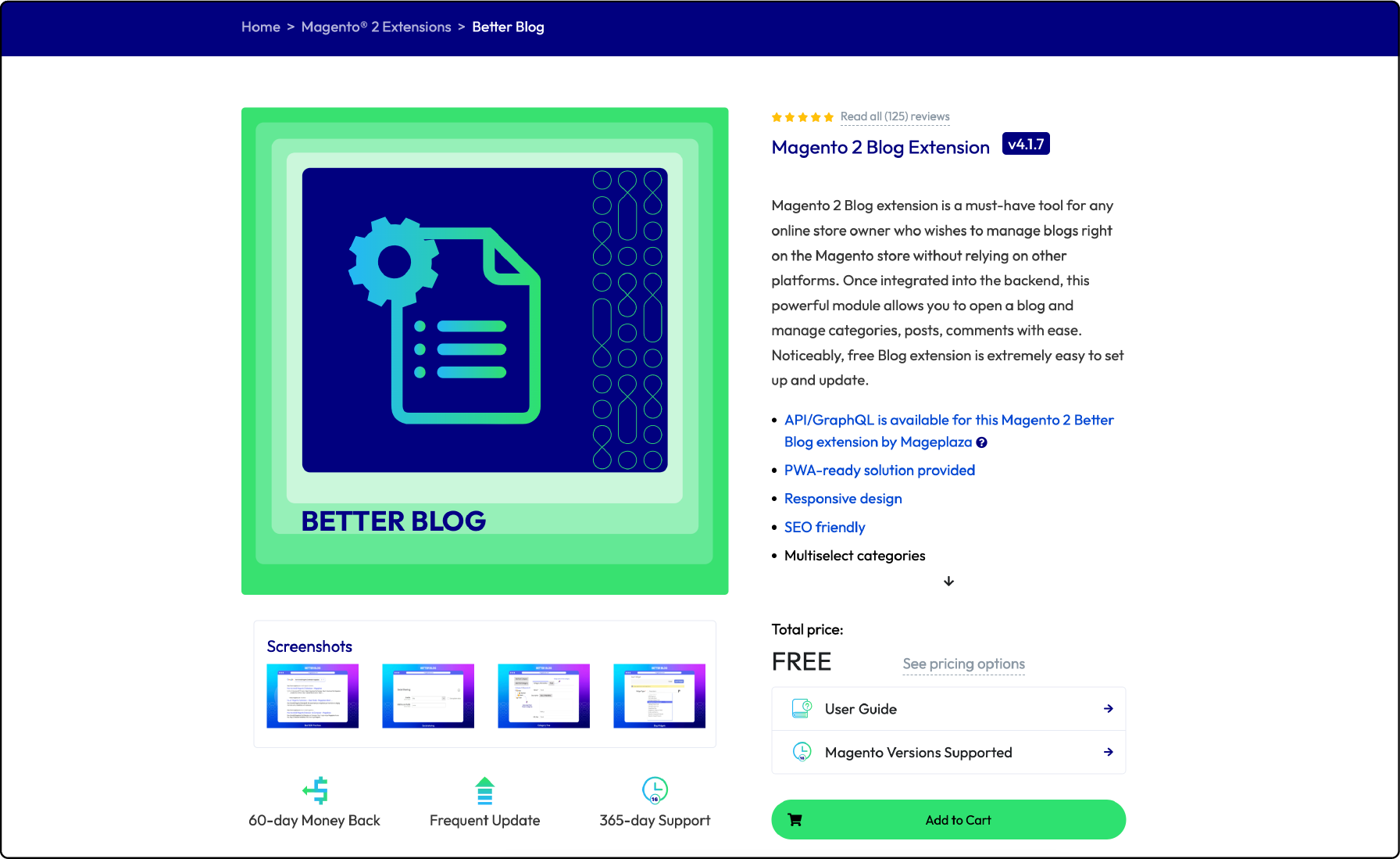Open Magento Versions Supported row
This screenshot has width=1400, height=859.
click(x=948, y=752)
